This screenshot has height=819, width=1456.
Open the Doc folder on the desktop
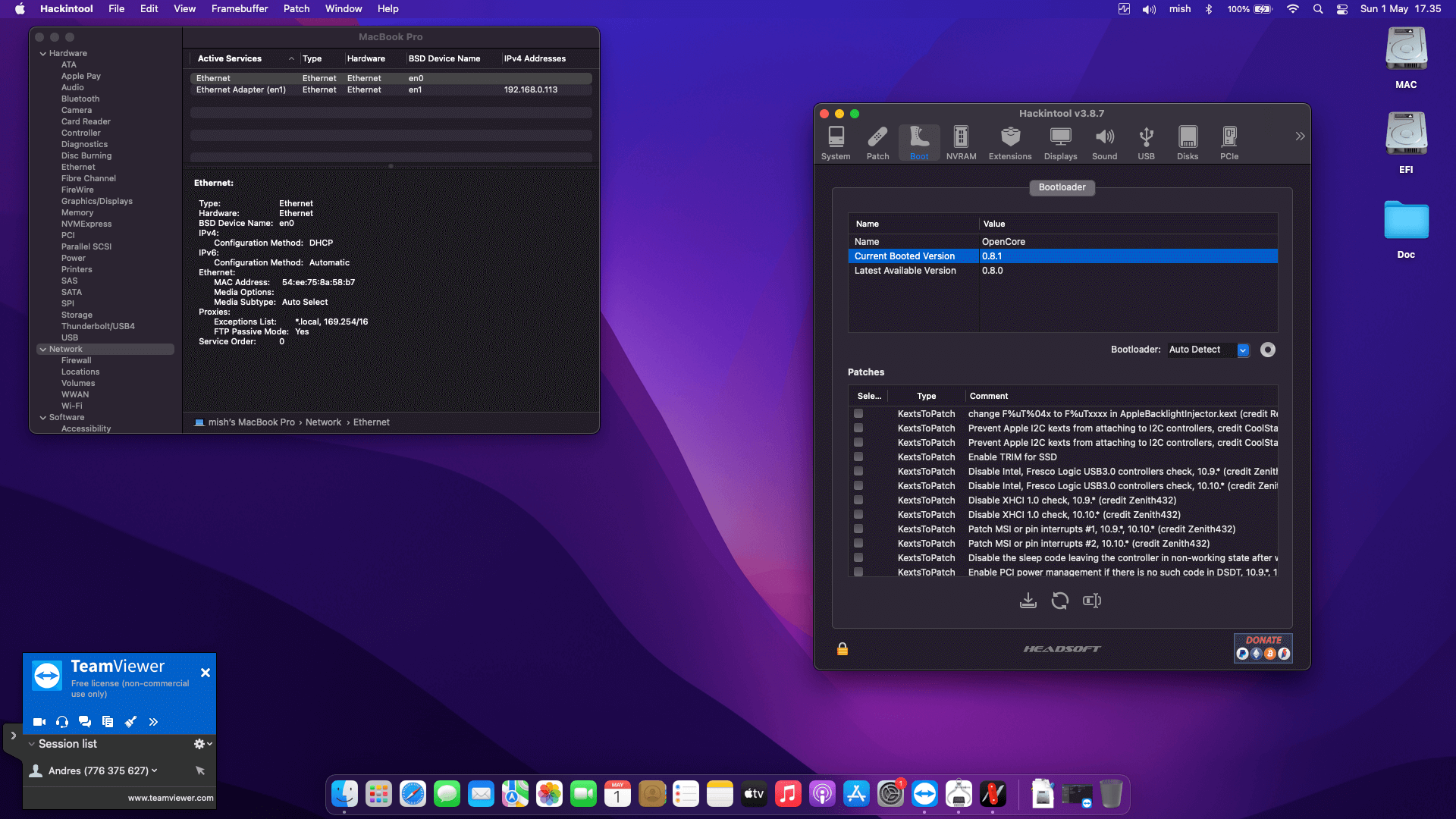click(1406, 228)
